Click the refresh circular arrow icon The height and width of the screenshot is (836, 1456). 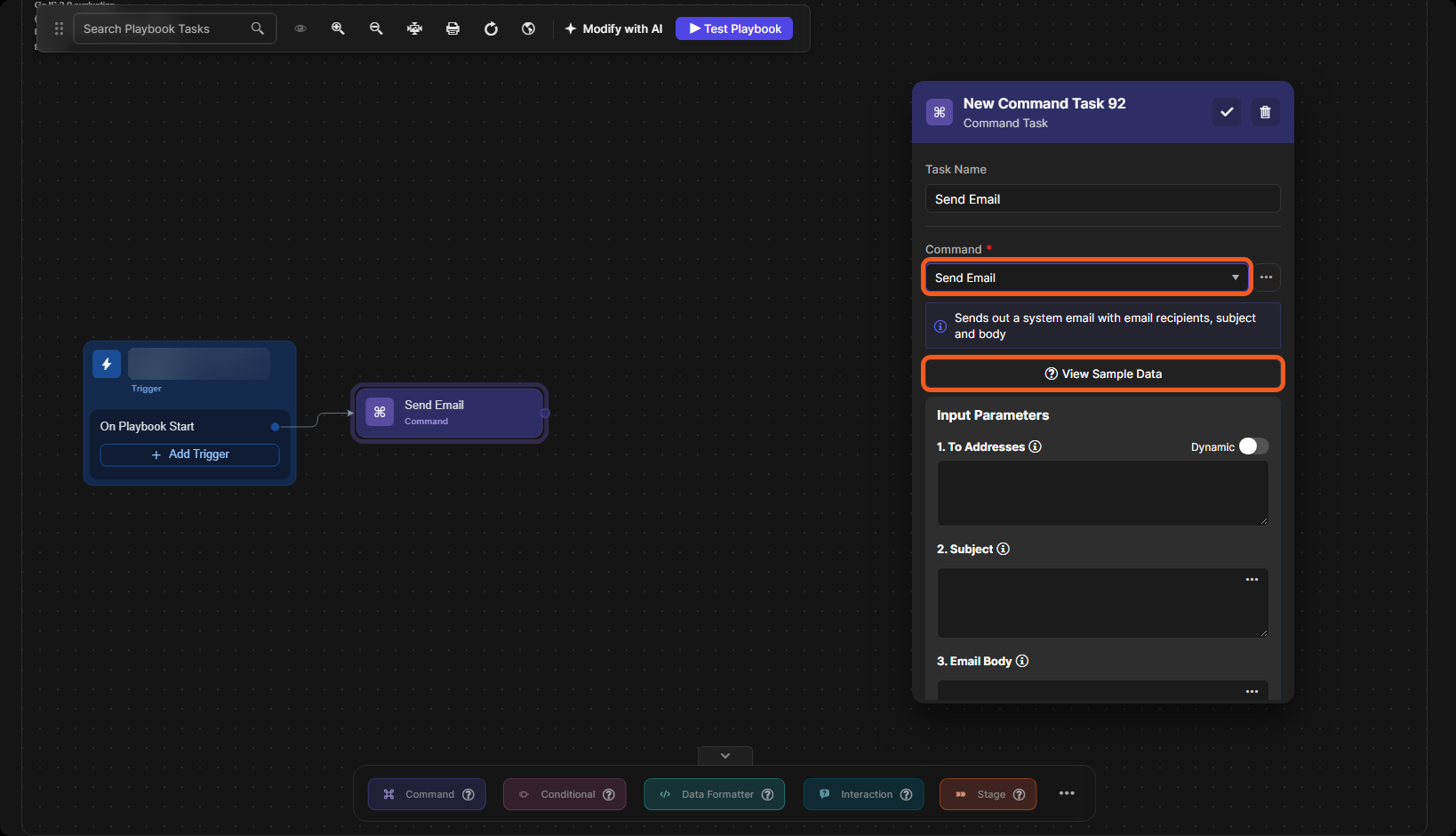pos(491,28)
